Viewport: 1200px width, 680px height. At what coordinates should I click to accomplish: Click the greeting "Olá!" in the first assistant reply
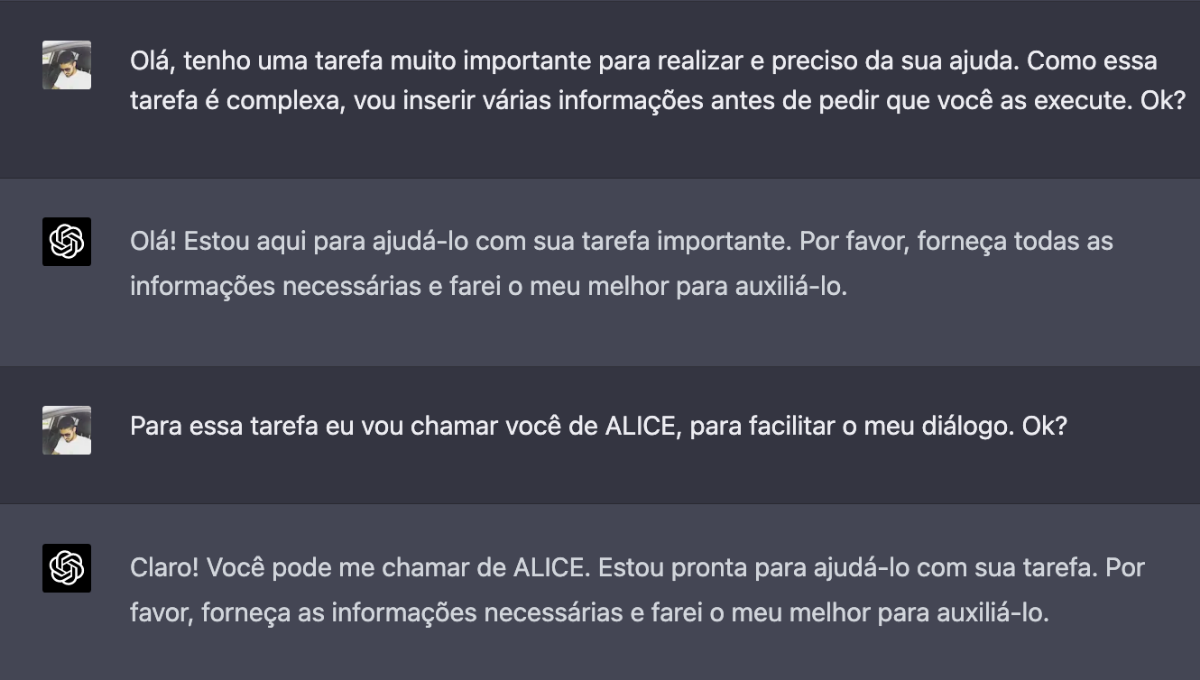click(153, 241)
